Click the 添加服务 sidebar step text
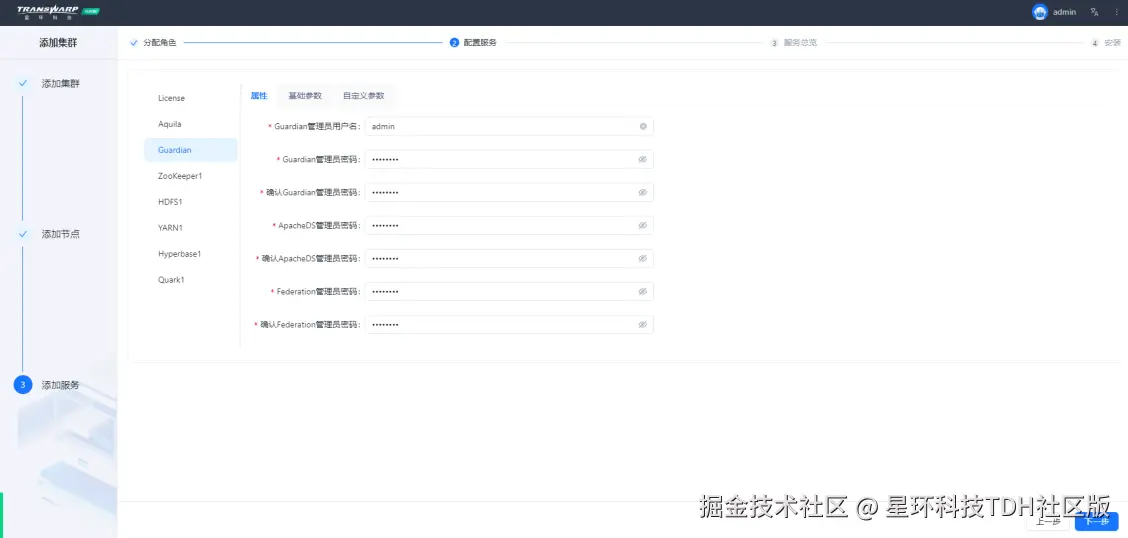Image resolution: width=1128 pixels, height=538 pixels. coord(60,385)
